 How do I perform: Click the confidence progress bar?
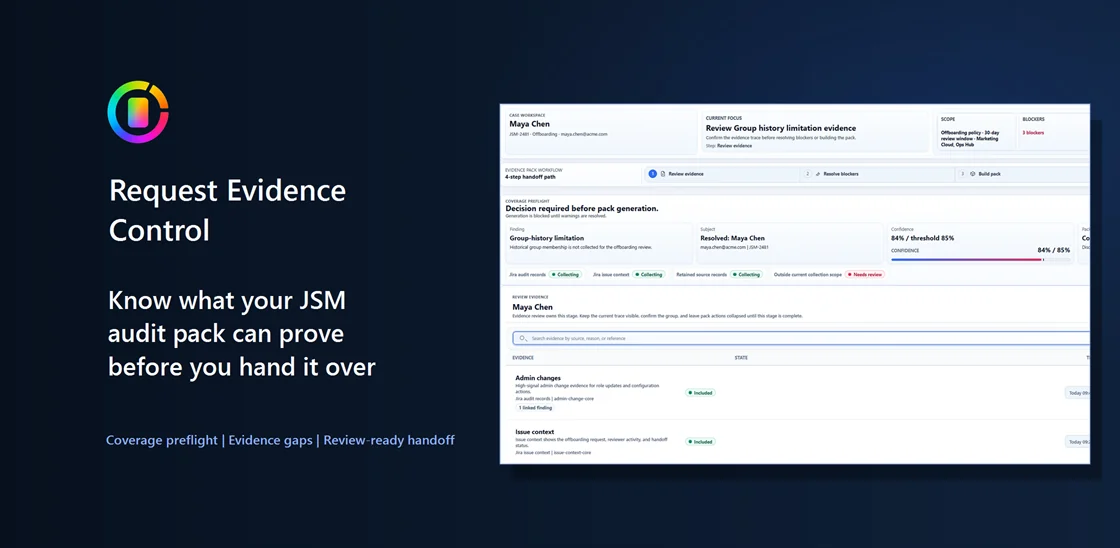click(x=980, y=259)
